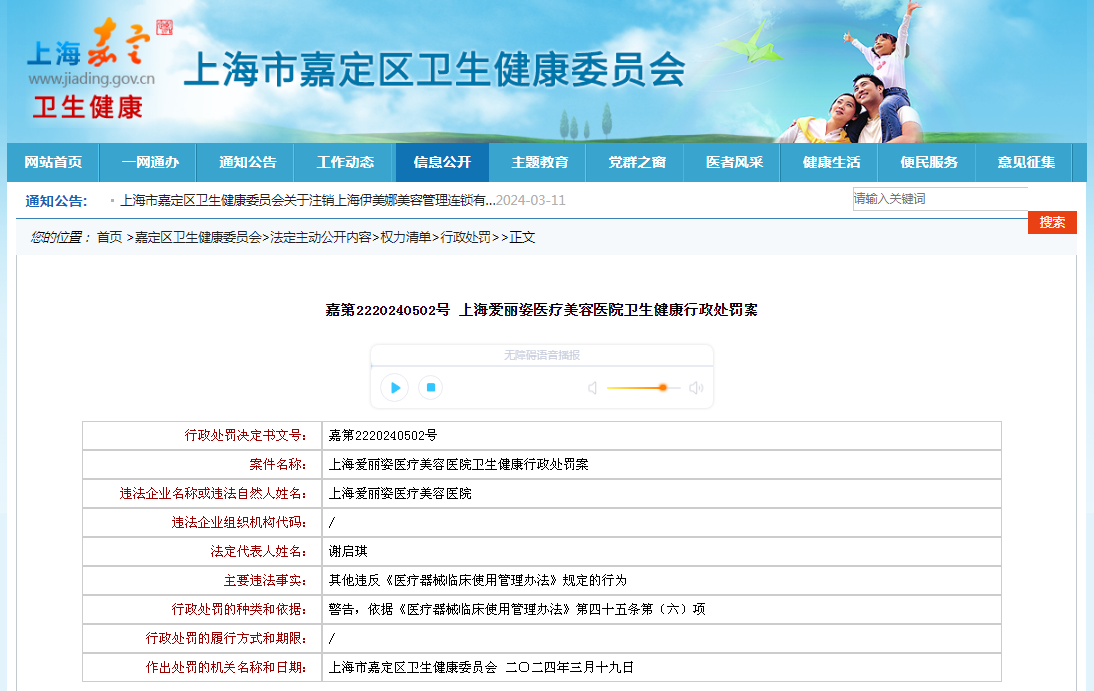Click the low volume speaker icon
This screenshot has width=1094, height=691.
pyautogui.click(x=592, y=388)
